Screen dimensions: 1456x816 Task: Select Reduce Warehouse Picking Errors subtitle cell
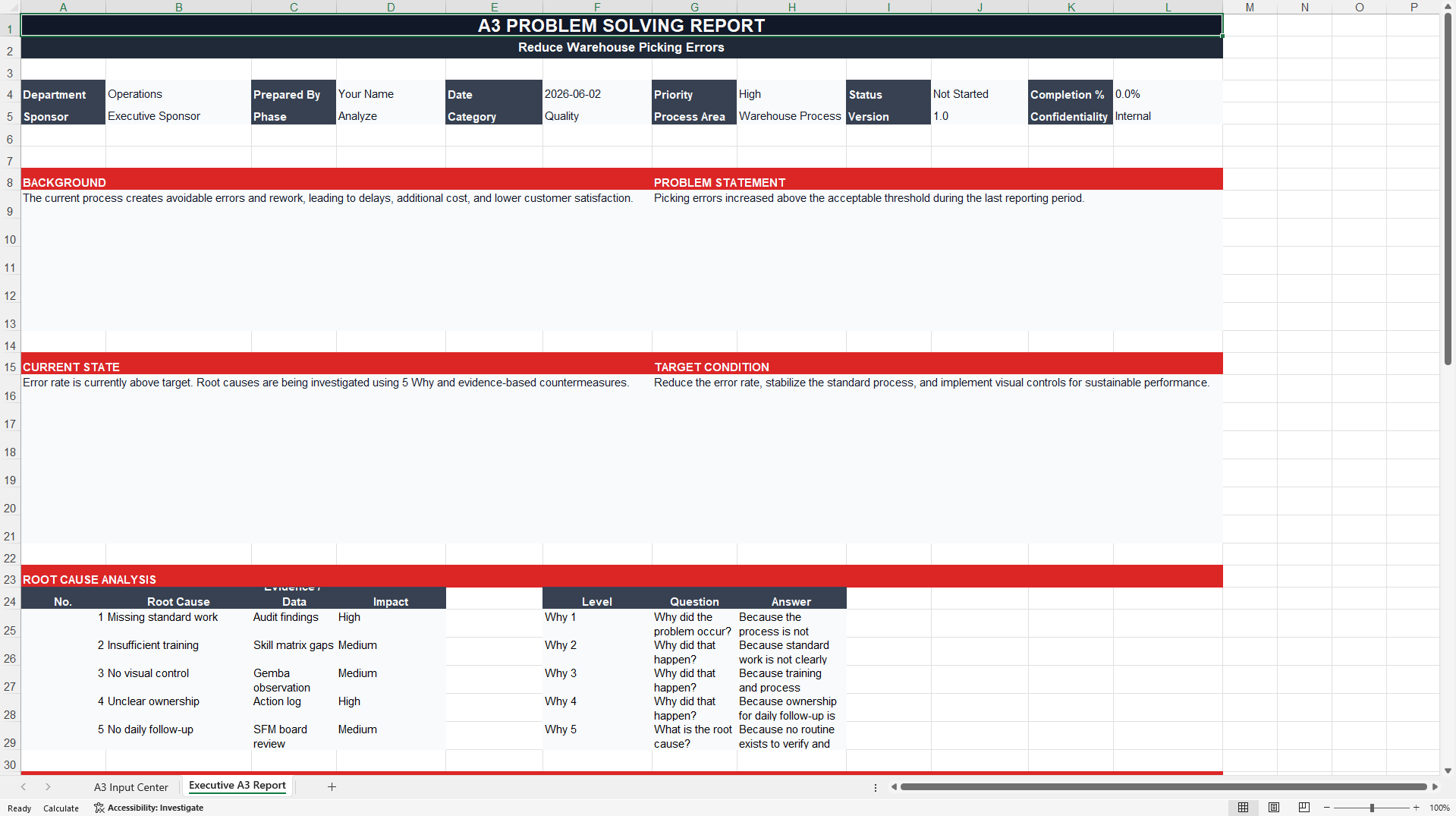pyautogui.click(x=621, y=47)
